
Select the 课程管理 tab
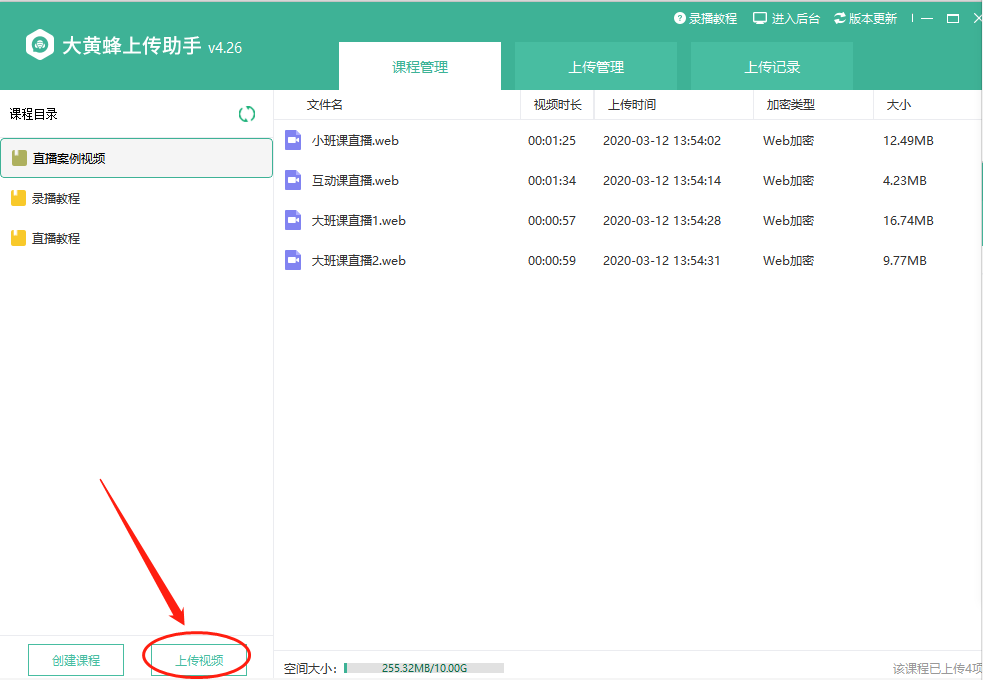[x=420, y=67]
